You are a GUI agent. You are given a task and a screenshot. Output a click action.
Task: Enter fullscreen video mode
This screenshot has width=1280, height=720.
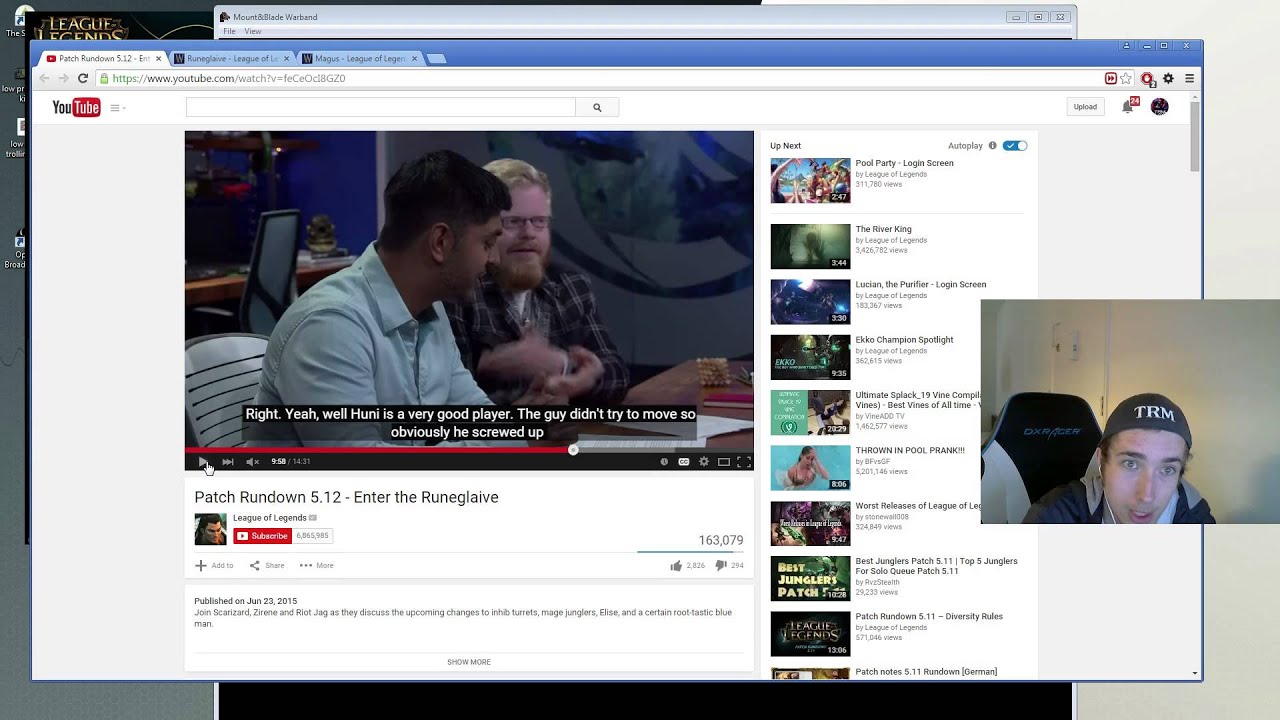tap(744, 462)
